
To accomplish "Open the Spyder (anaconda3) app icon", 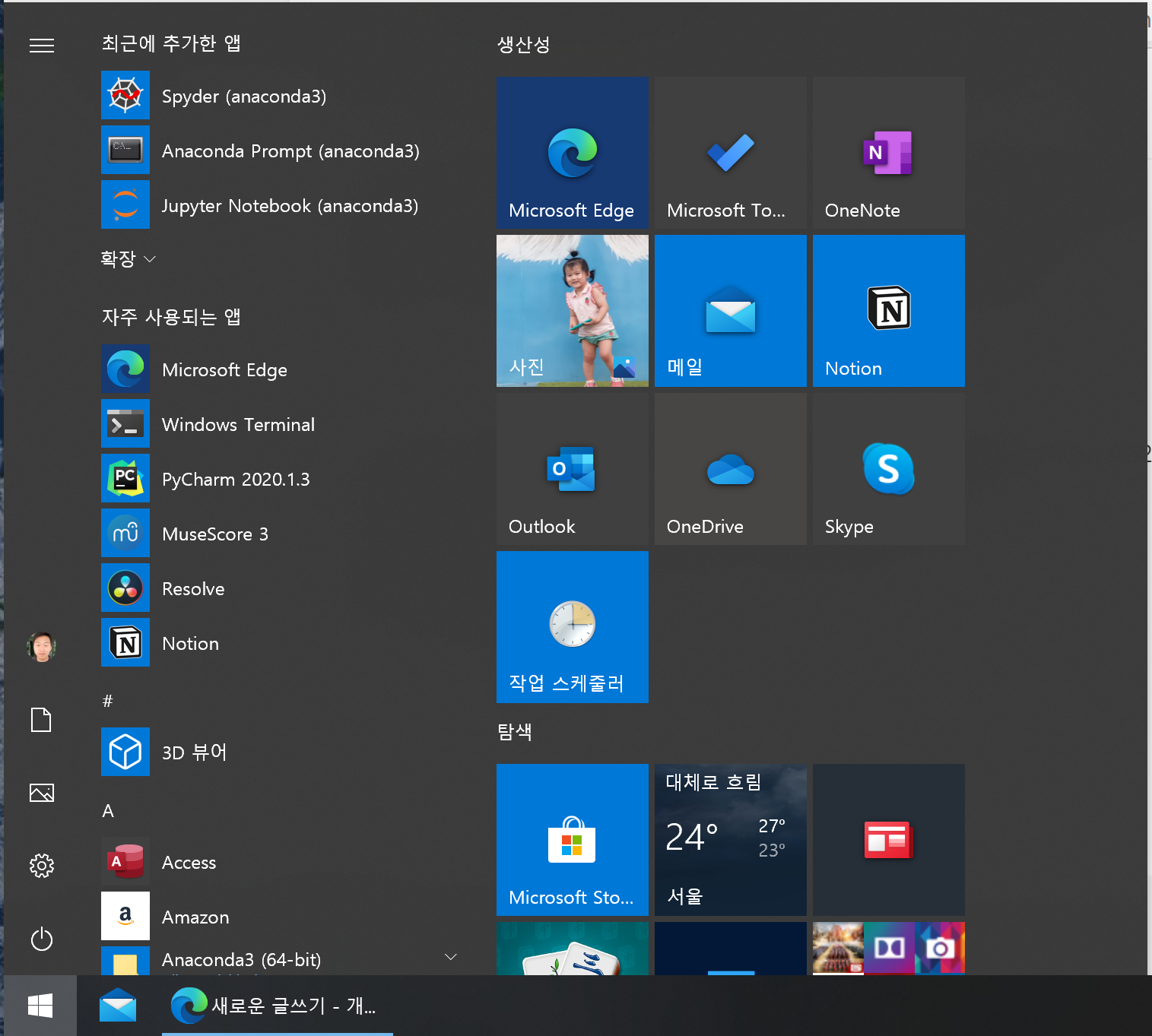I will 125,95.
